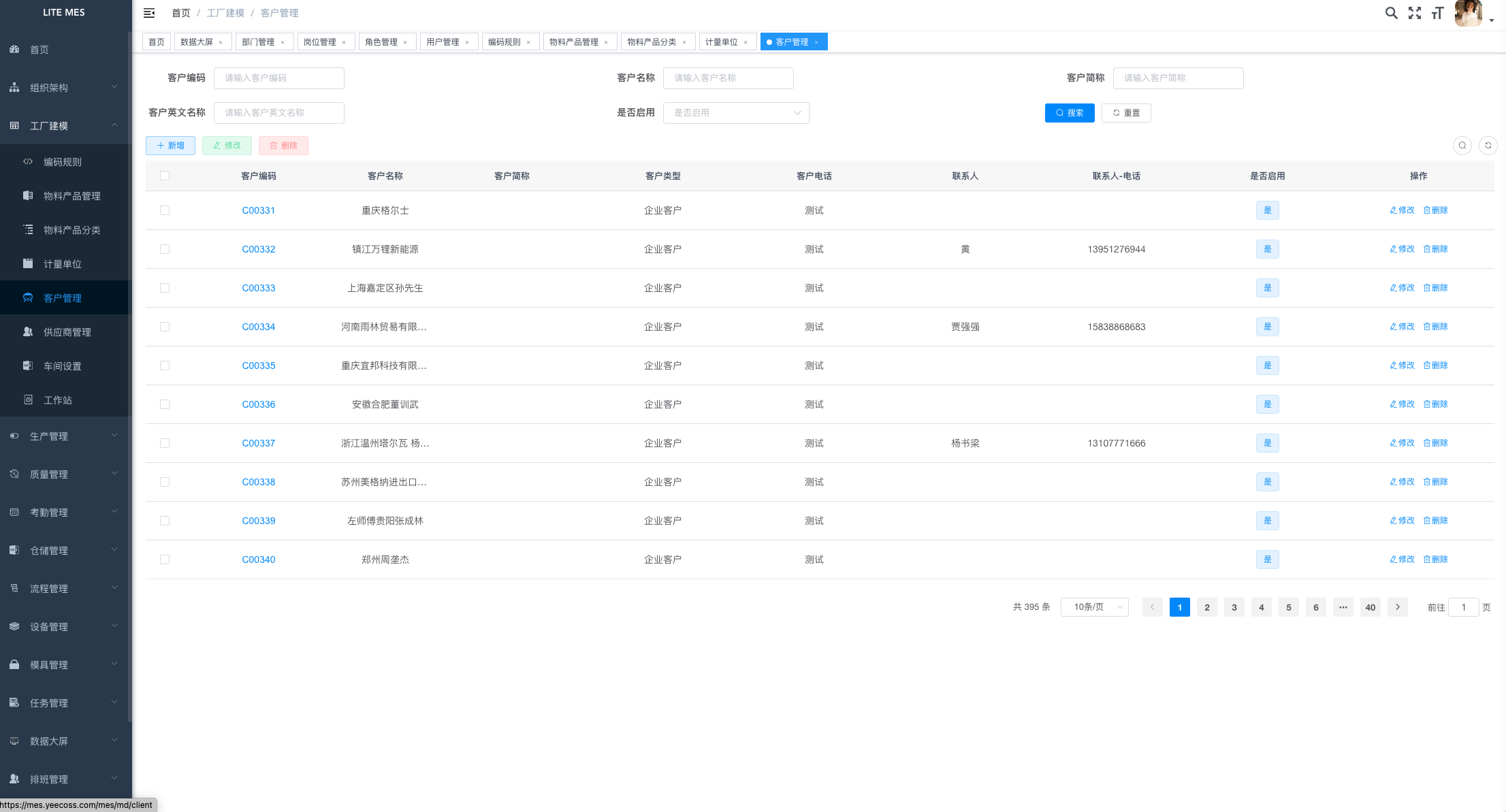Hide the search panel via round magnifier icon
This screenshot has height=812, width=1506.
click(x=1462, y=146)
